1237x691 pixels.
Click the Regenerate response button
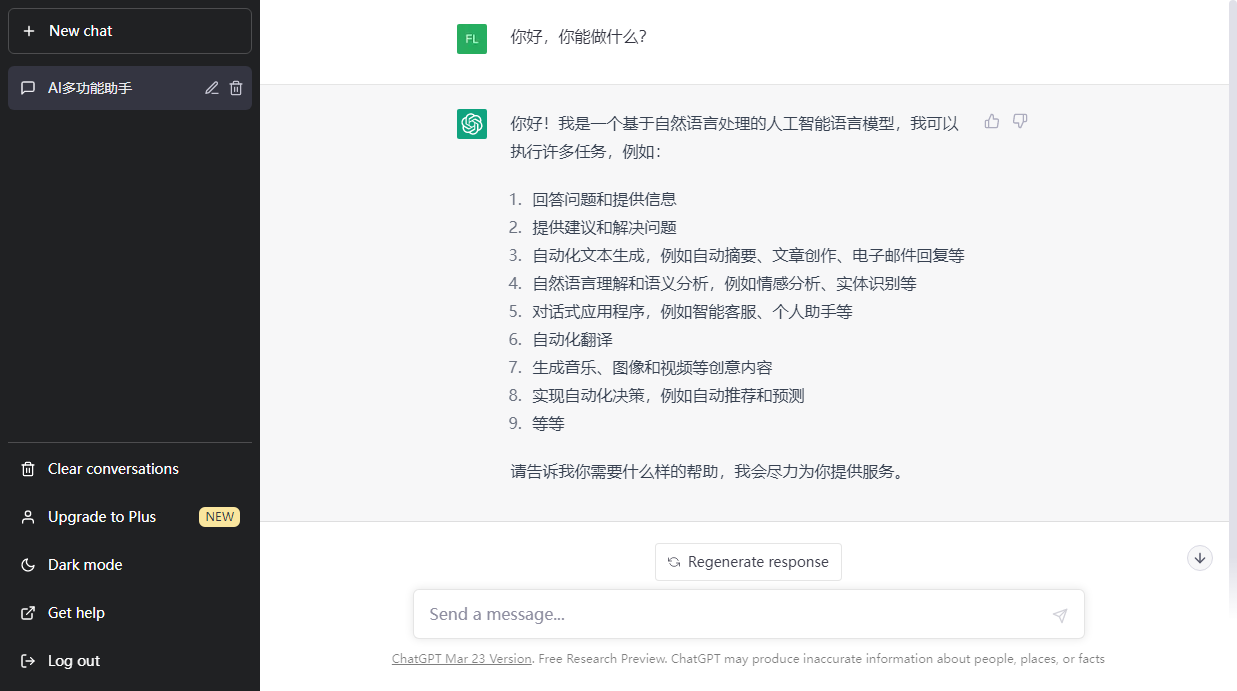[748, 562]
